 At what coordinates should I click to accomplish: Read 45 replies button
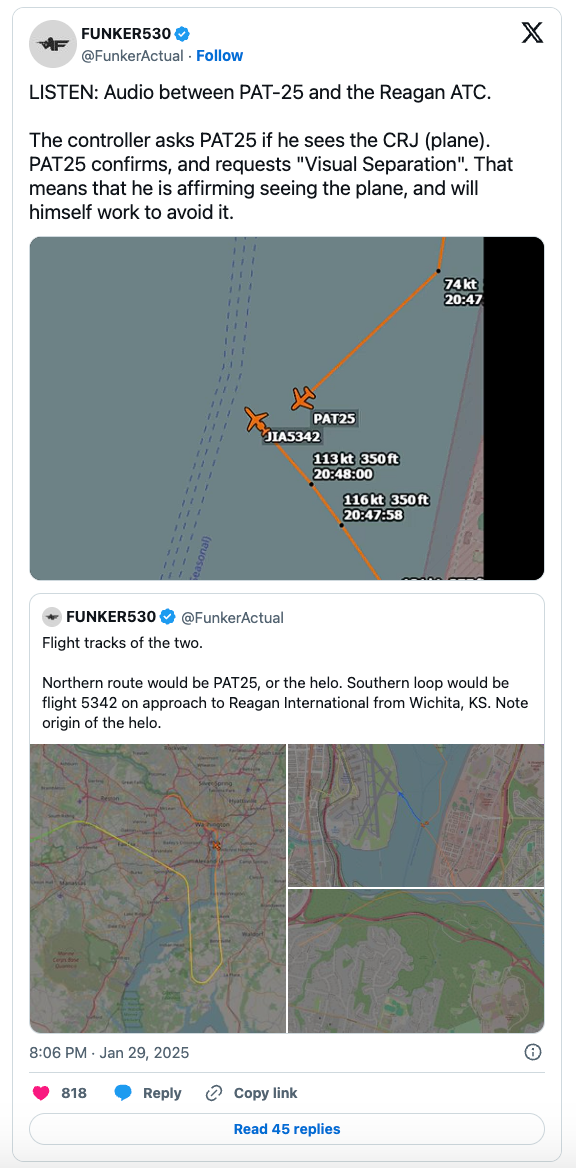pos(287,1129)
